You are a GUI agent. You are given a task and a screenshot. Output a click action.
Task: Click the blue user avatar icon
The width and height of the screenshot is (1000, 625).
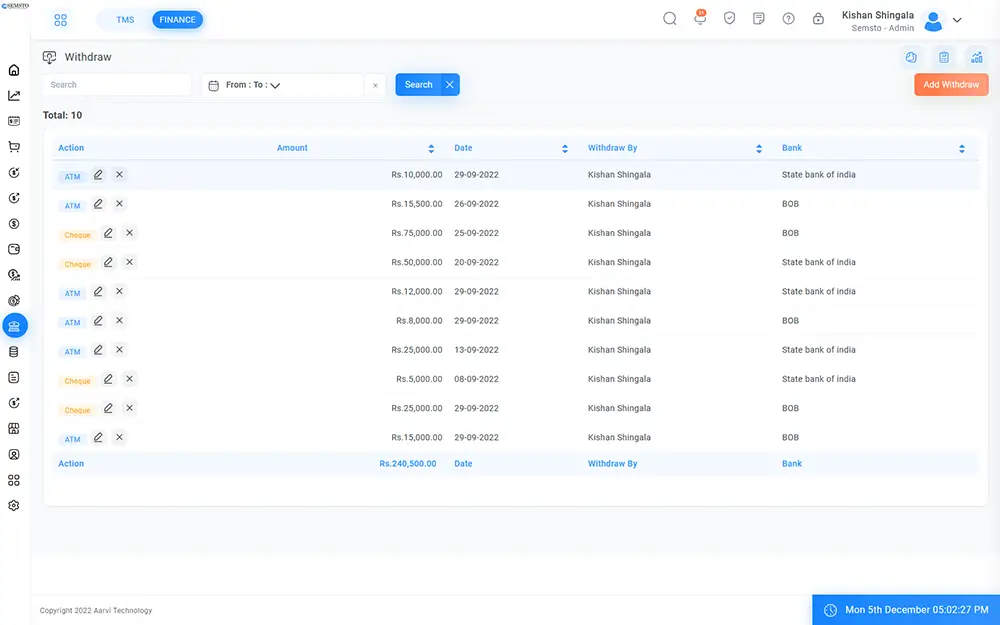[934, 21]
